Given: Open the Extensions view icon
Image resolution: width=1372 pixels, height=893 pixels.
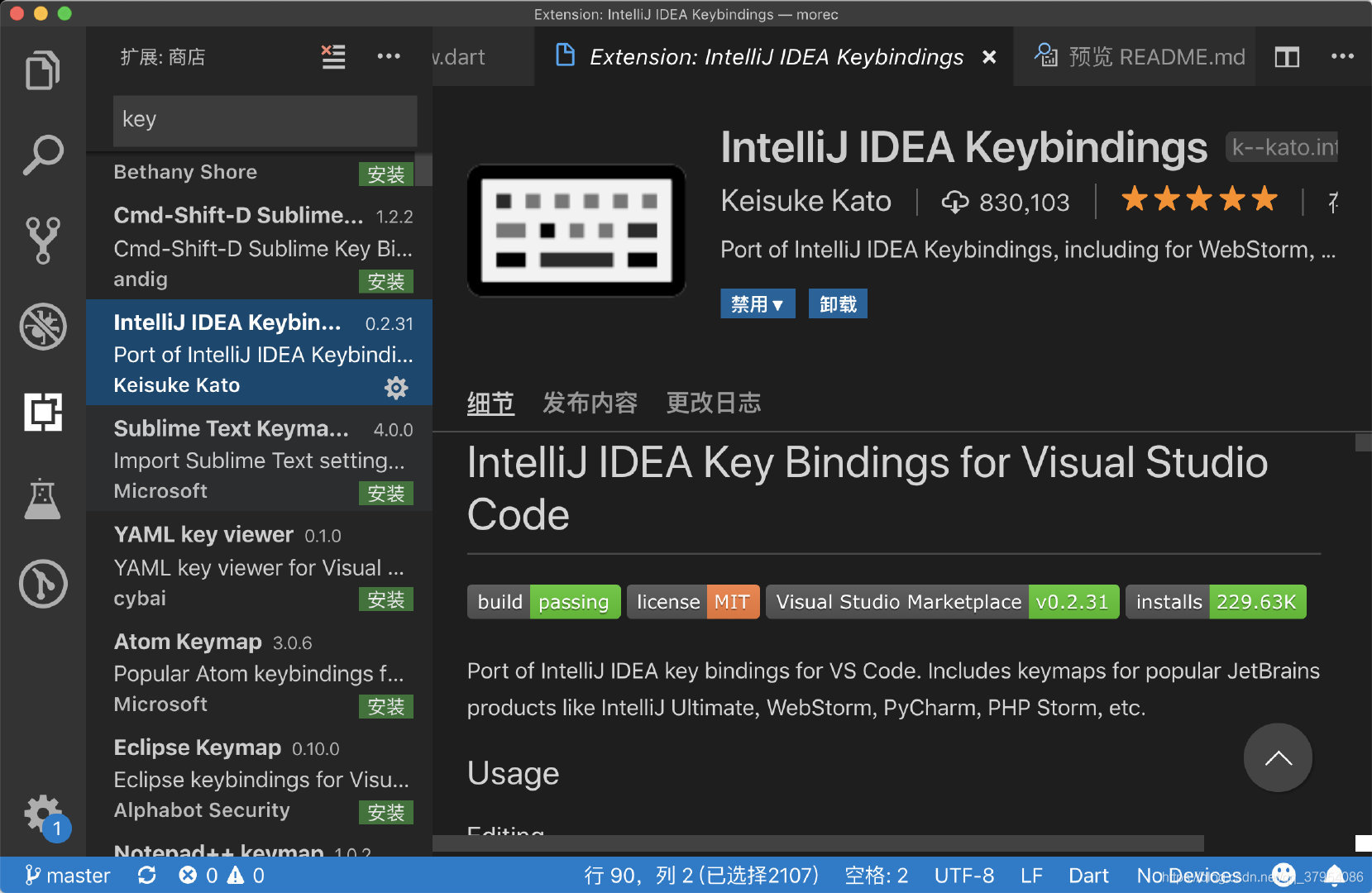Looking at the screenshot, I should (x=43, y=412).
